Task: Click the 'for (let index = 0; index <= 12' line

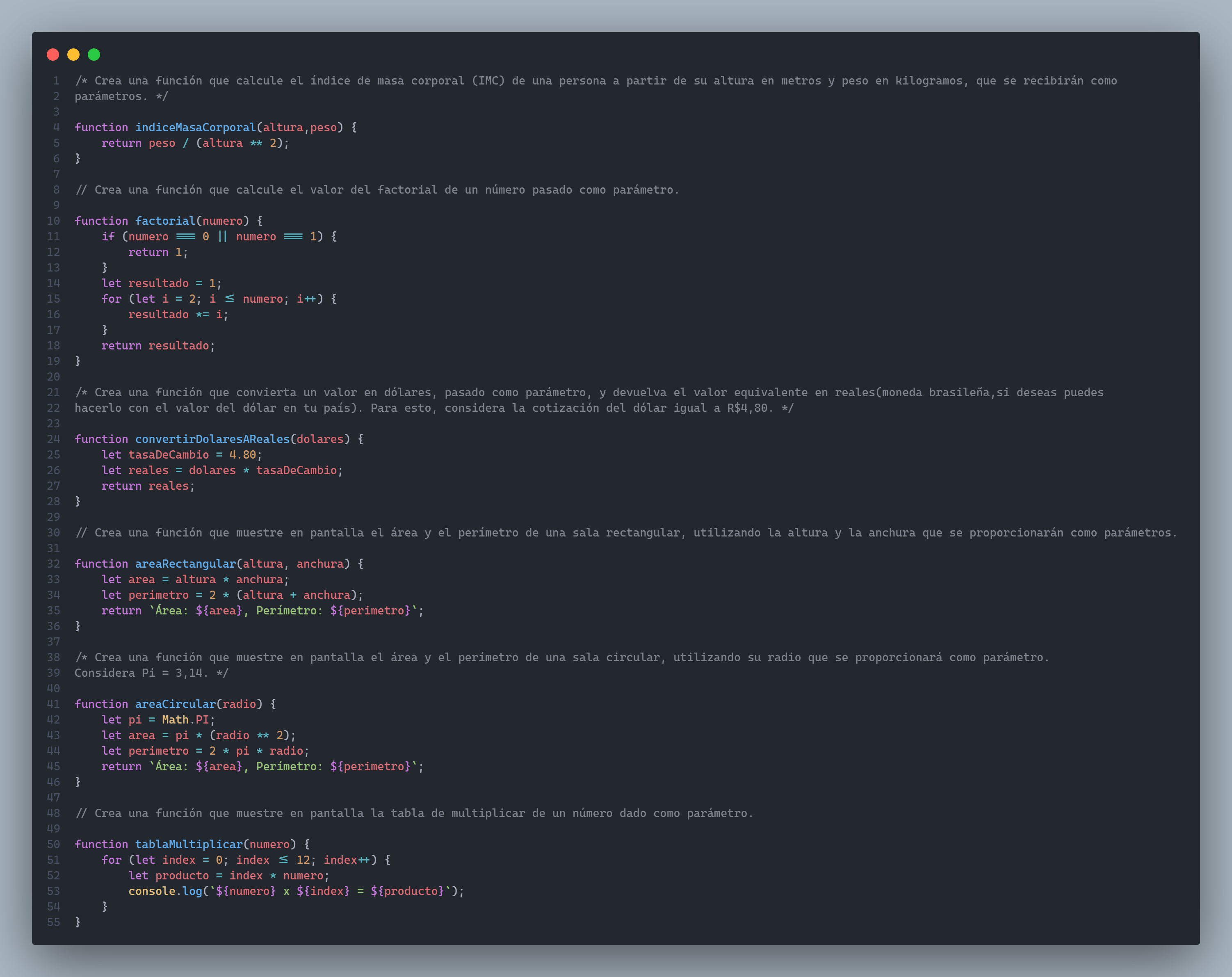Action: click(x=246, y=860)
